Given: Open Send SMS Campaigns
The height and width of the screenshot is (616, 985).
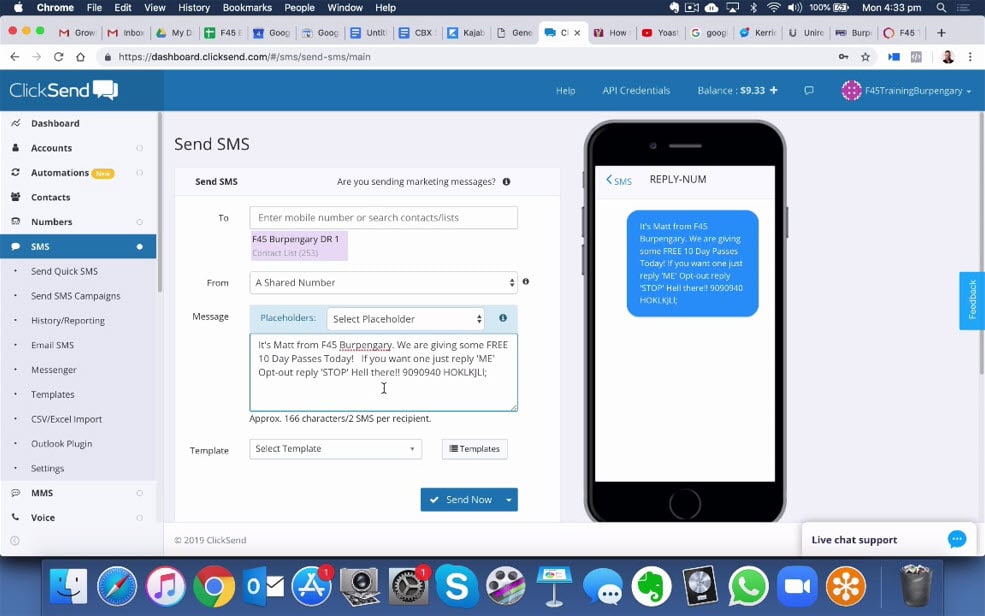Looking at the screenshot, I should 75,296.
